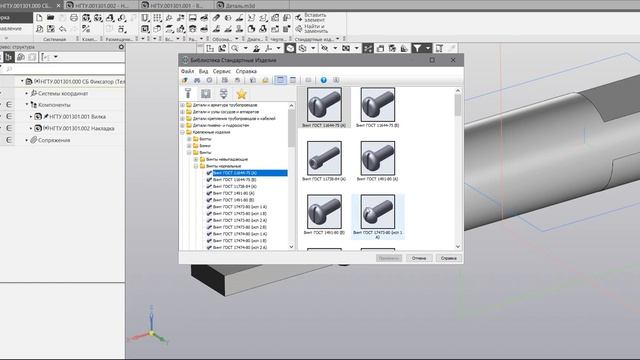
Task: Open the 'Вид' menu in library dialog
Action: pos(203,71)
